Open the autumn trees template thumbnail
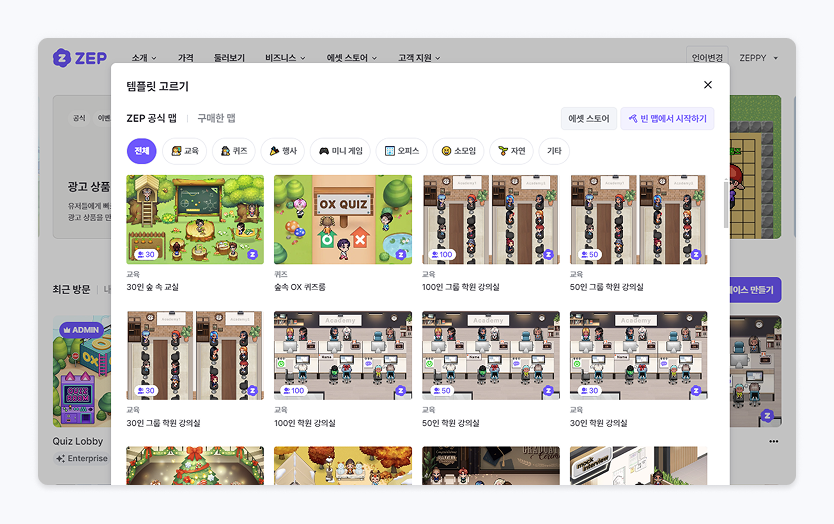The height and width of the screenshot is (524, 834). tap(343, 465)
